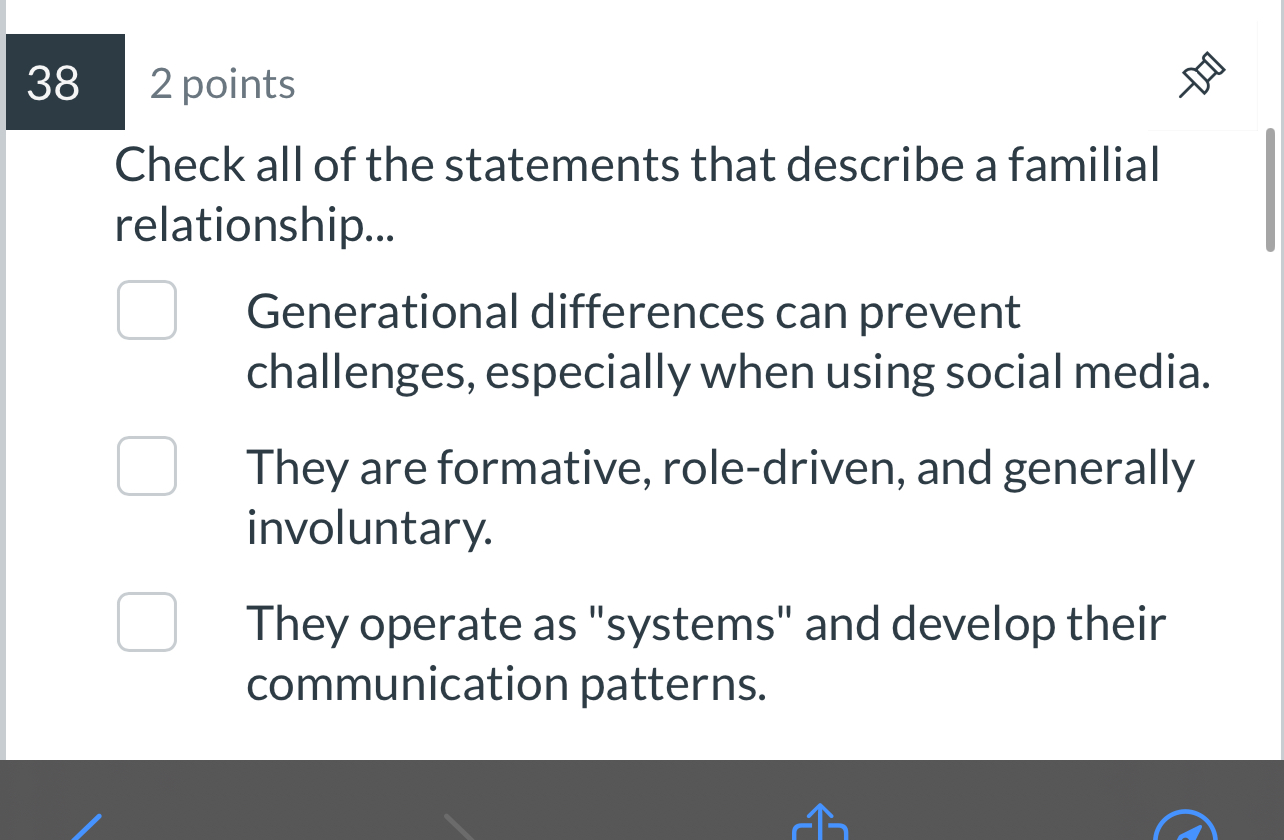
Task: Check the statement about communication patterns
Action: (x=146, y=622)
